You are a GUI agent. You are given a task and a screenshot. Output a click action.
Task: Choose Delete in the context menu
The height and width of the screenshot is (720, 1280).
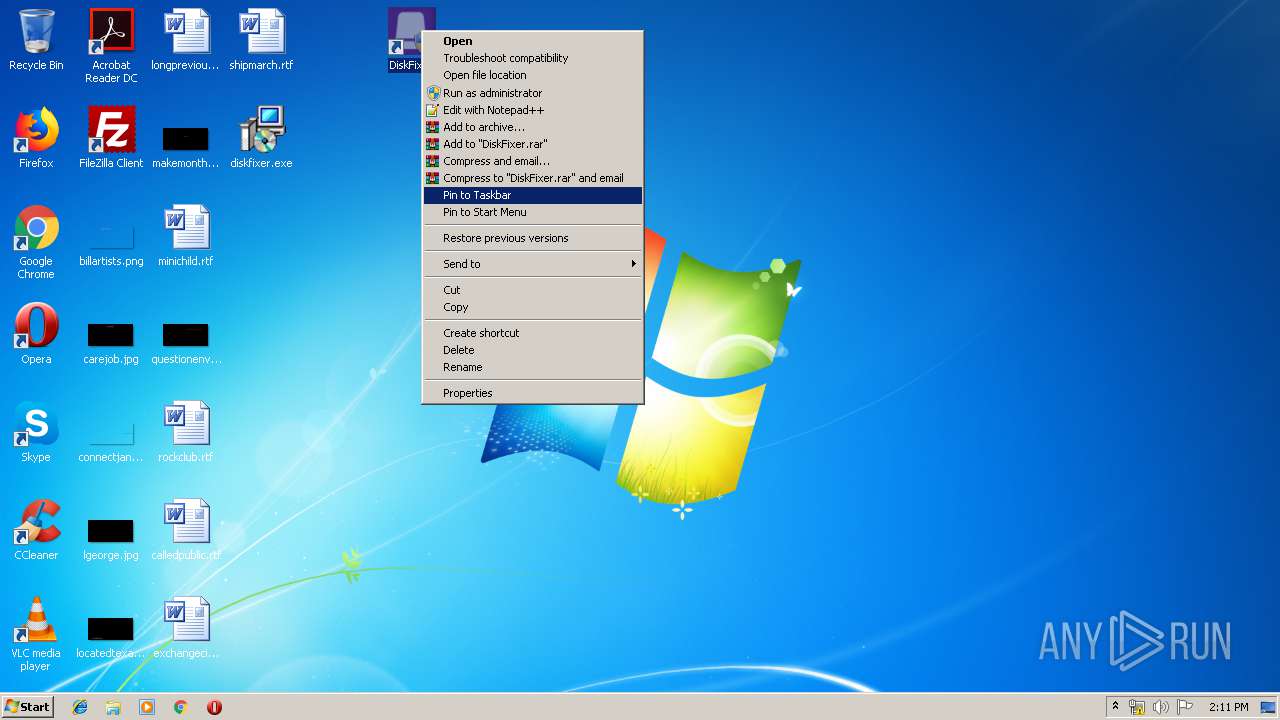pyautogui.click(x=533, y=350)
